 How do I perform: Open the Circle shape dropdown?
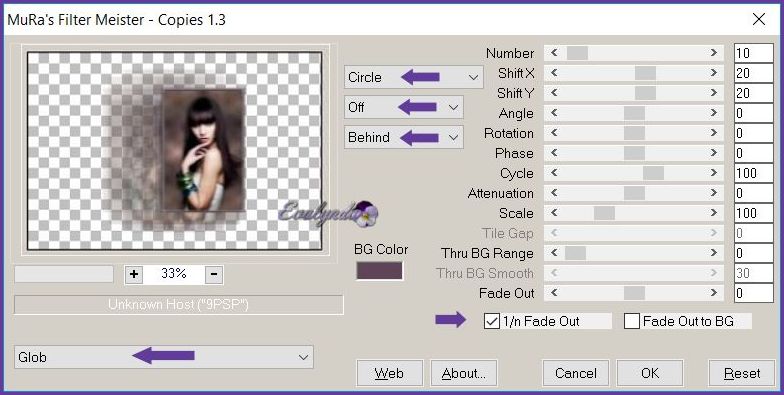[x=414, y=77]
